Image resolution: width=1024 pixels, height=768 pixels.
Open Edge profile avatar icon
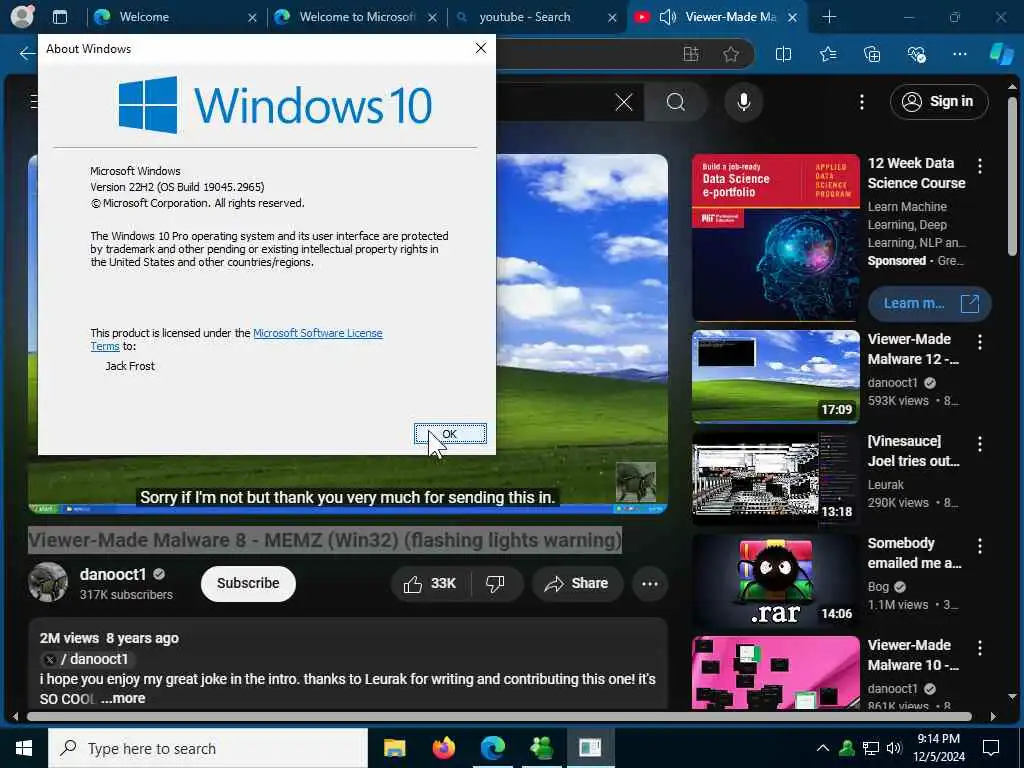click(x=22, y=17)
